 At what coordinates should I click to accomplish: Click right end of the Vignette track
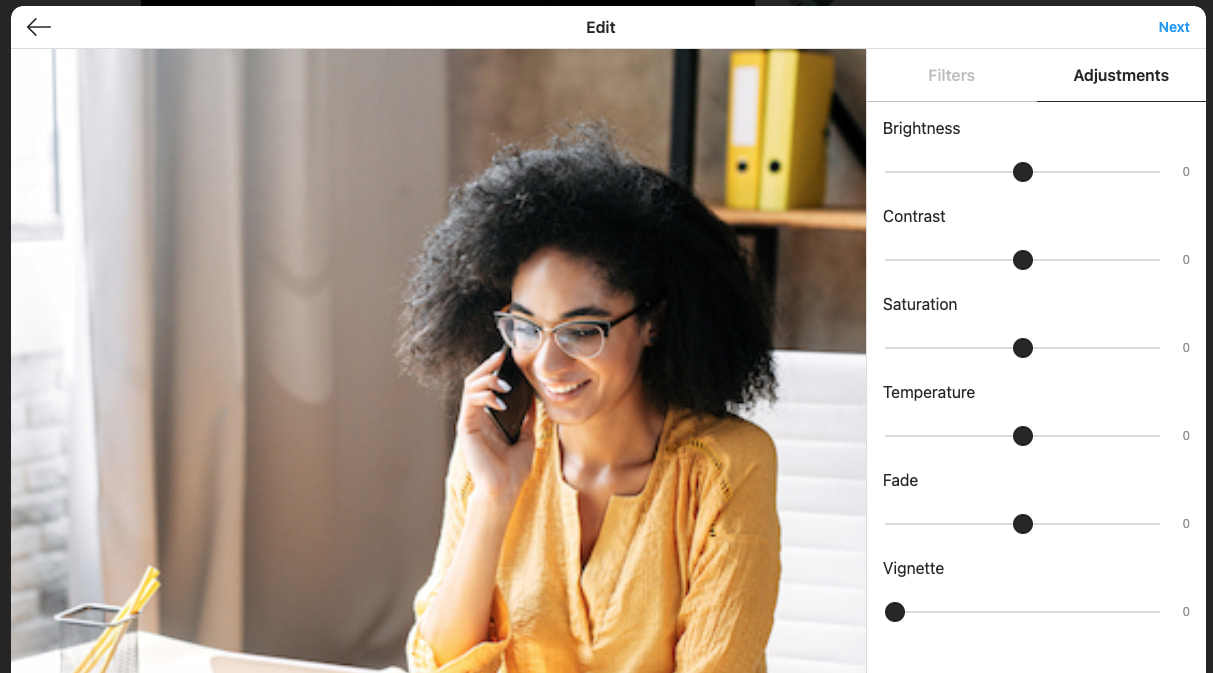(1156, 612)
